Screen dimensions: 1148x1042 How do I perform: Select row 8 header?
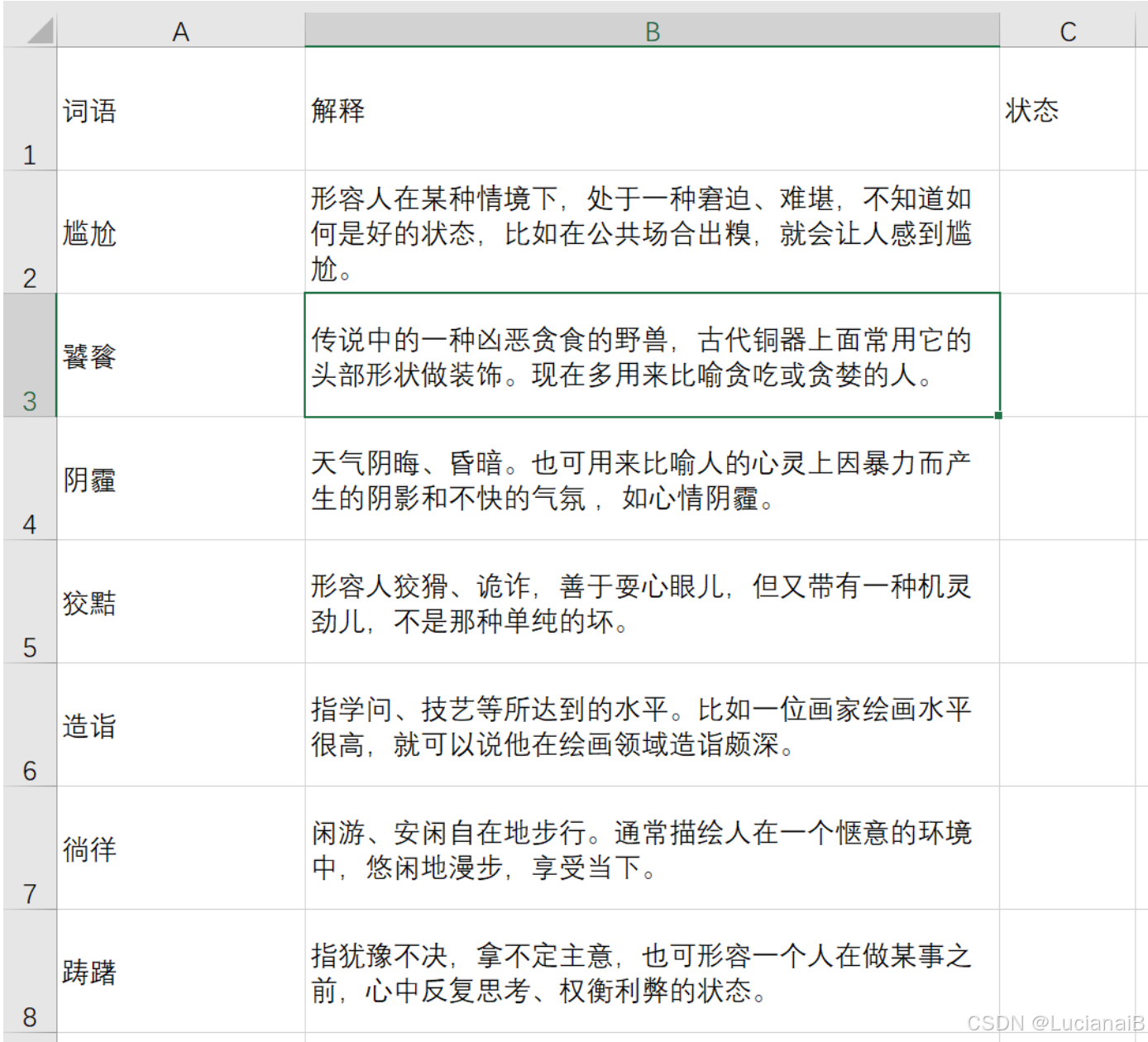coord(30,972)
